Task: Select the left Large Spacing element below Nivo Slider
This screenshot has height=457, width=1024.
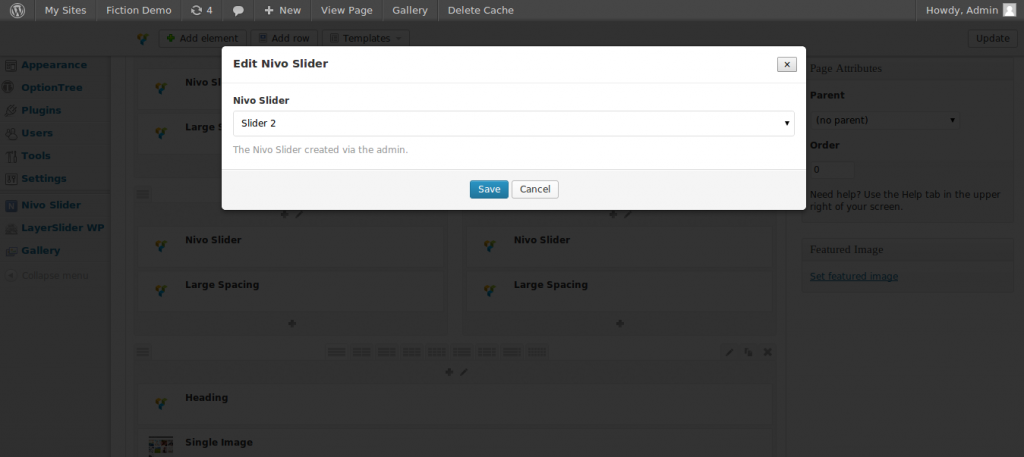Action: pos(291,292)
